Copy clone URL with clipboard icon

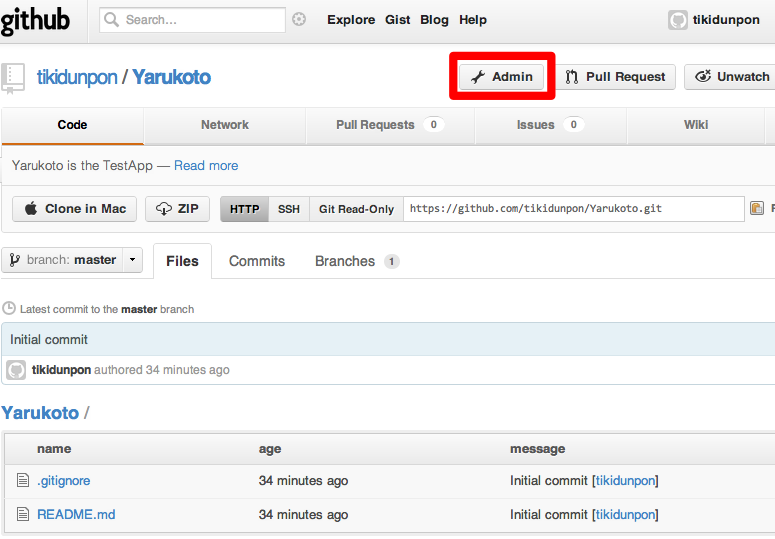click(757, 208)
